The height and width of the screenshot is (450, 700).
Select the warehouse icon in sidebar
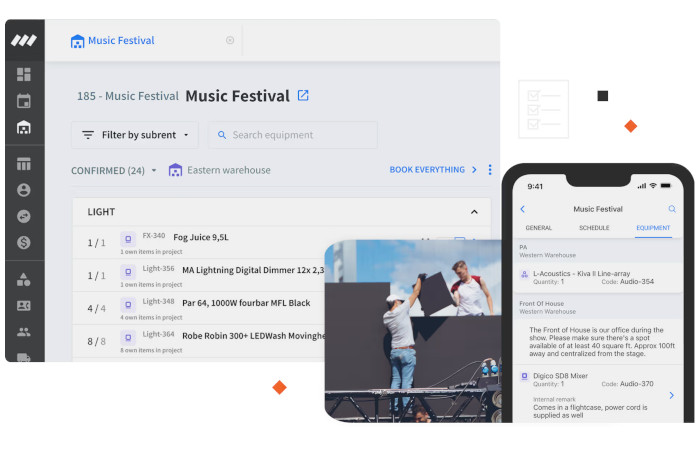click(24, 128)
